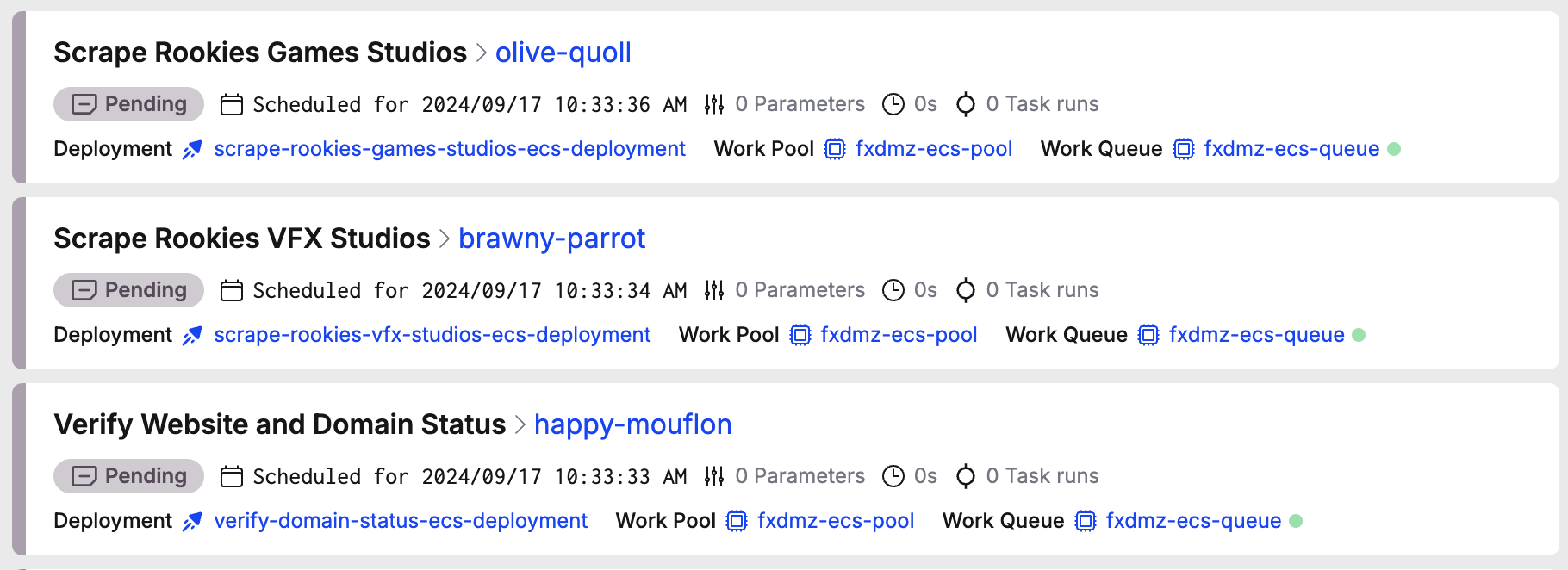
Task: Click the calendar icon in brawny-parrot run
Action: click(x=232, y=291)
